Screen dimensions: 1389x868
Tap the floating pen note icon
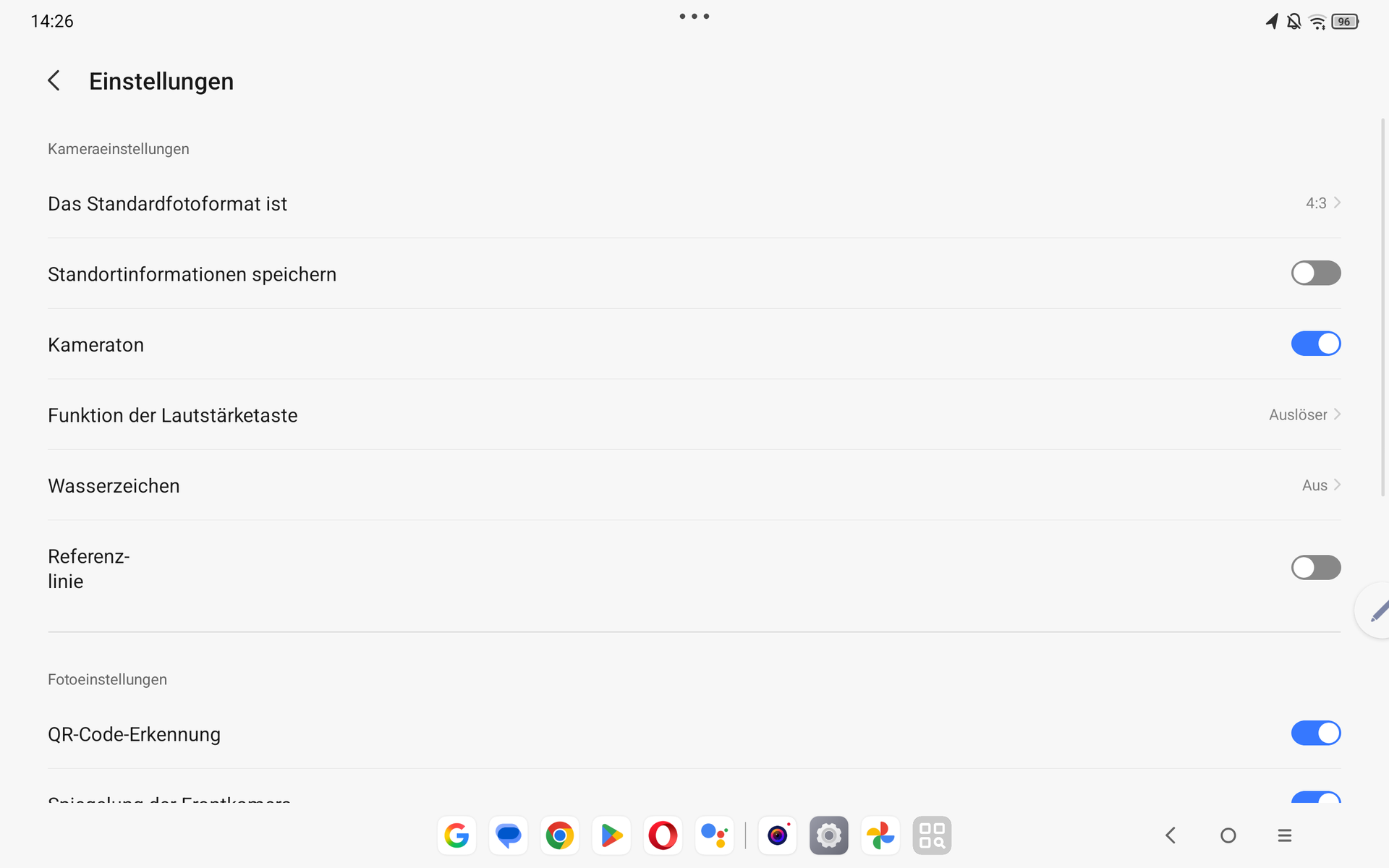[1377, 611]
